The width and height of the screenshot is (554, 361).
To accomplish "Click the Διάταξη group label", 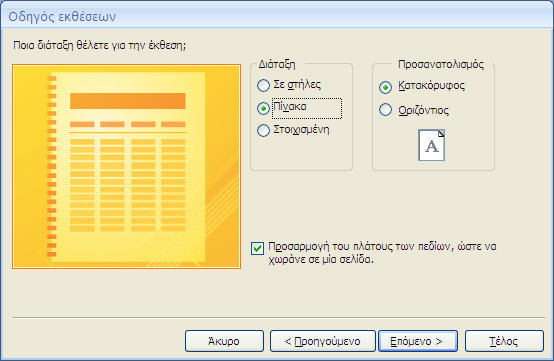I will [x=277, y=64].
